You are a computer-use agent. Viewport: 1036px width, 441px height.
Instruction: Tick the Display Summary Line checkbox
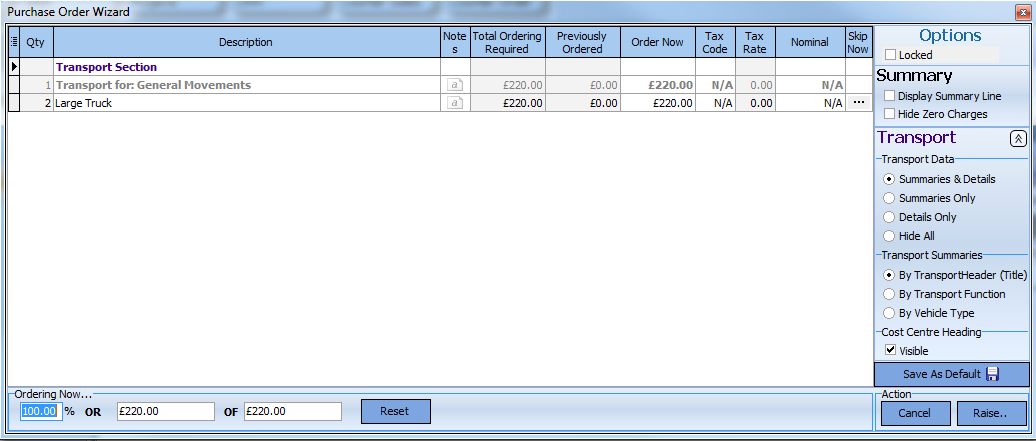890,96
